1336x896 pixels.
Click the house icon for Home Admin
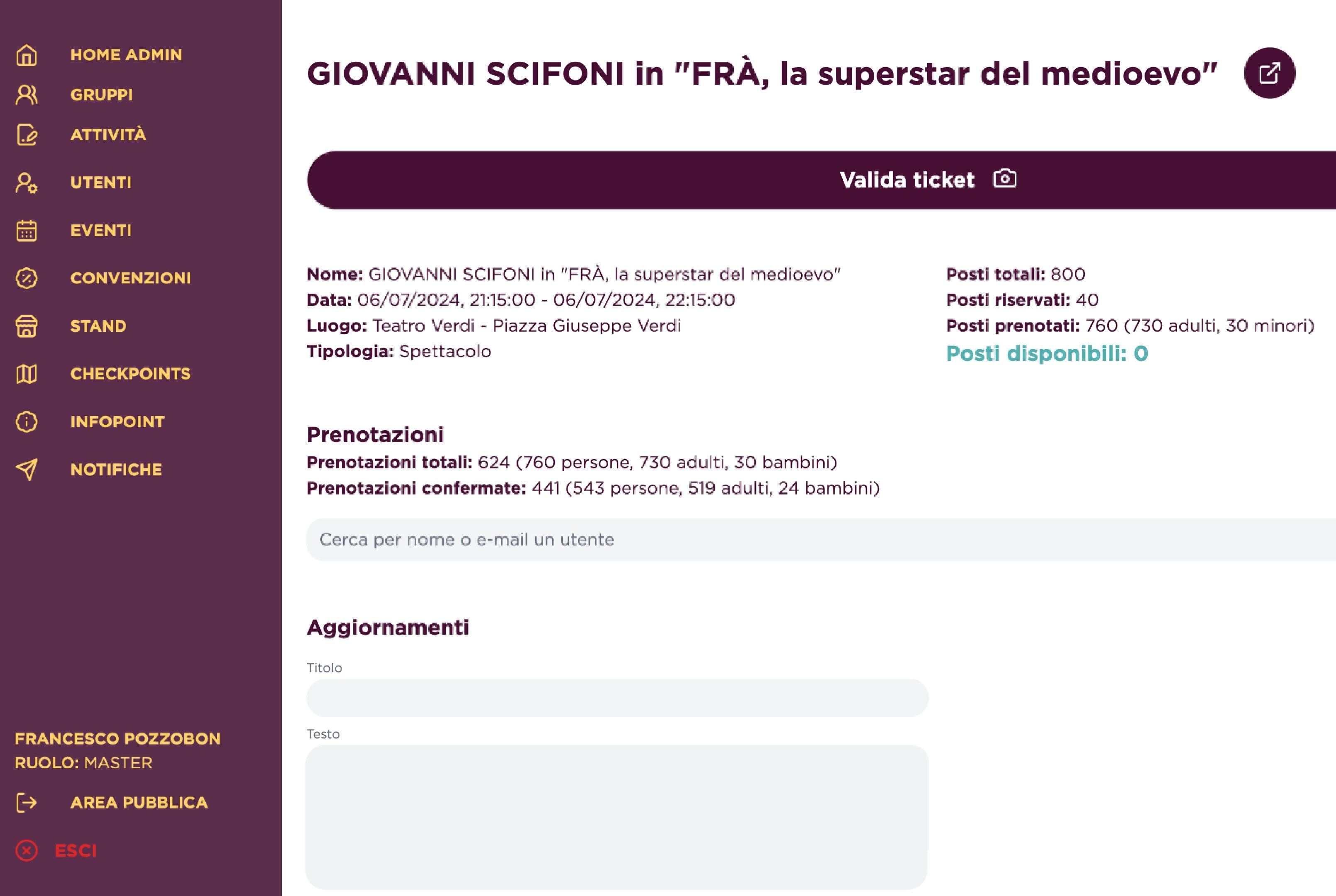tap(26, 56)
